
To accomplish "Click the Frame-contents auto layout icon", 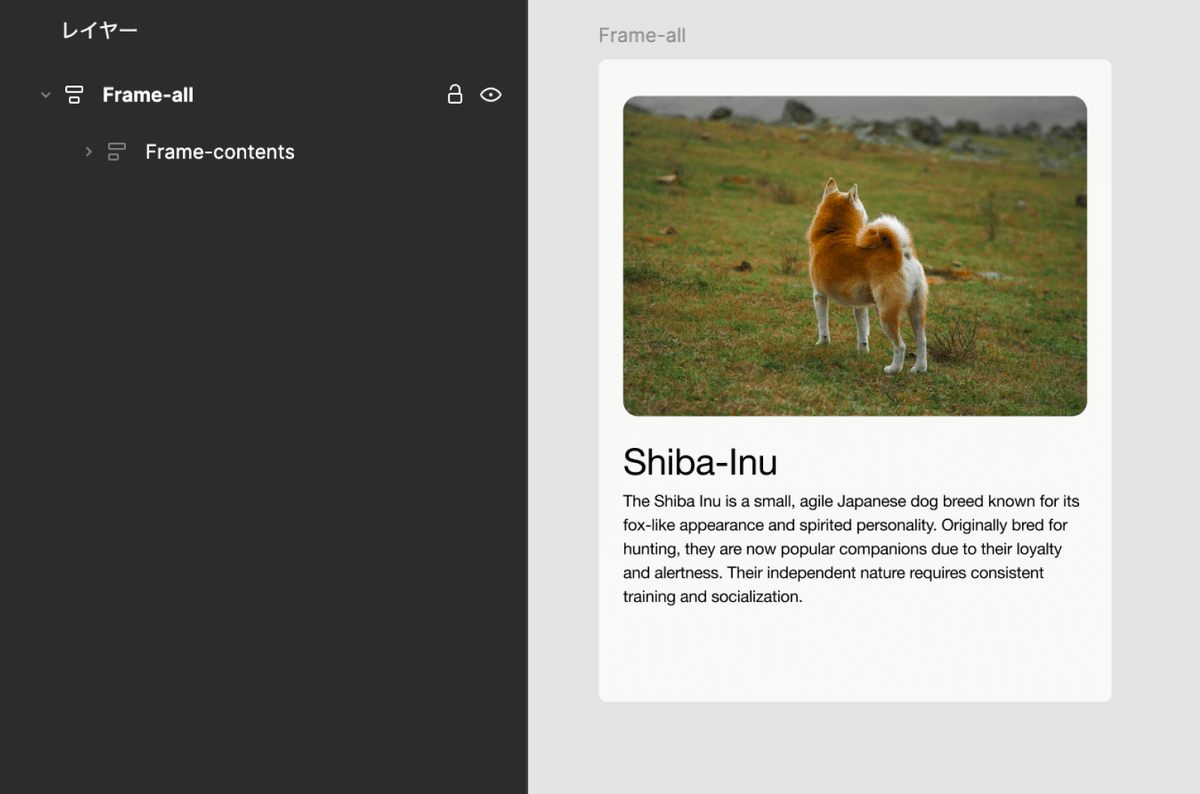I will click(117, 152).
